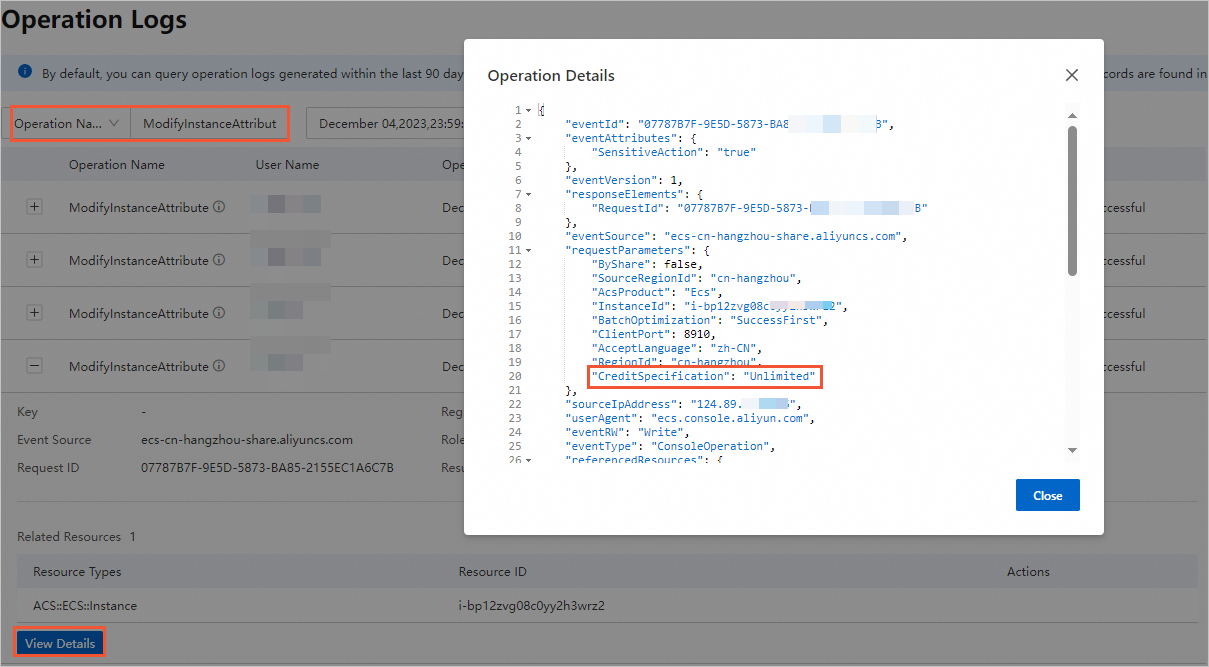1209x667 pixels.
Task: Click the View Details button
Action: [60, 643]
